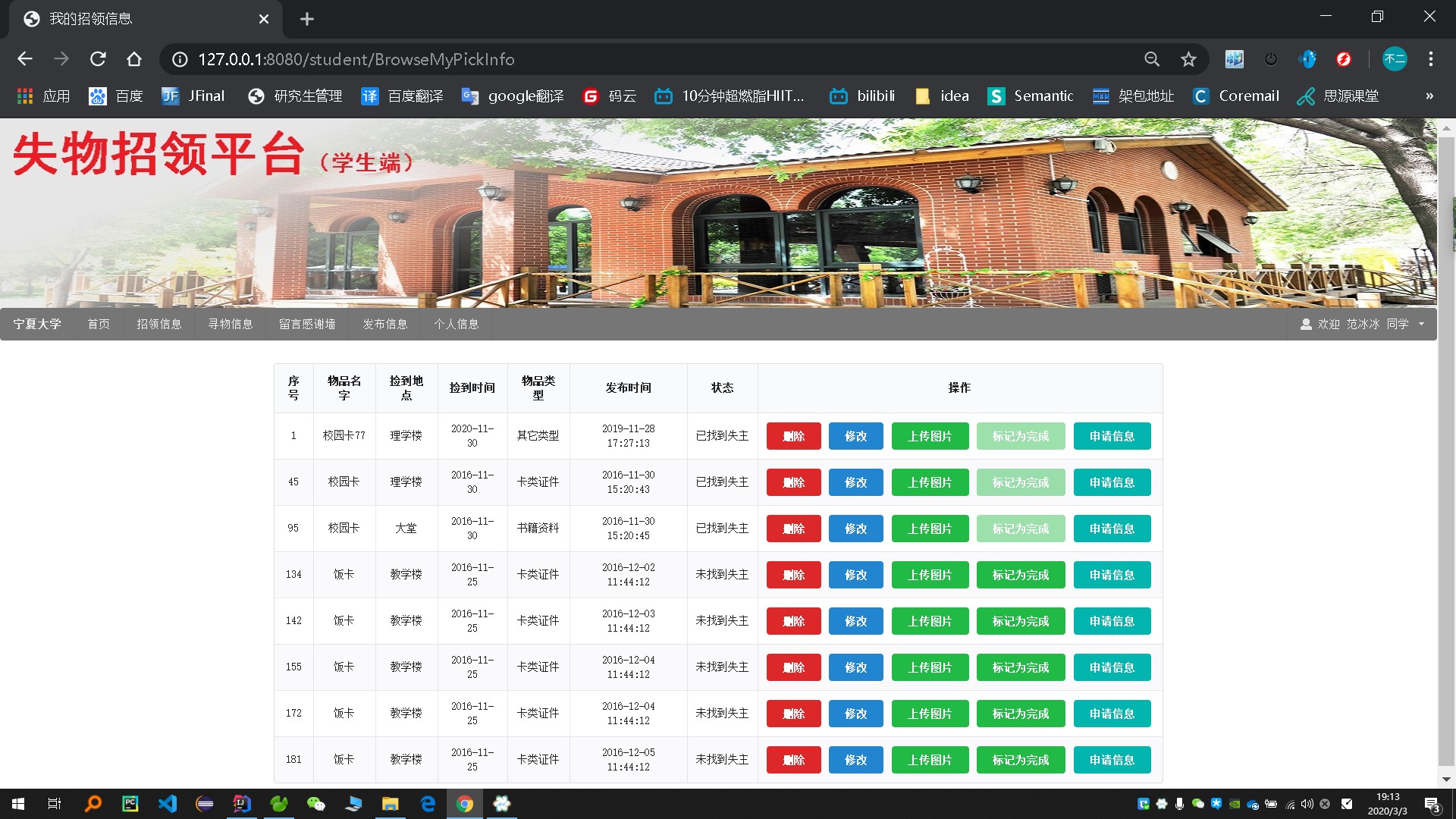Expand the 欢迎 范冰冰 同学 user dropdown
The width and height of the screenshot is (1456, 819).
pyautogui.click(x=1363, y=324)
